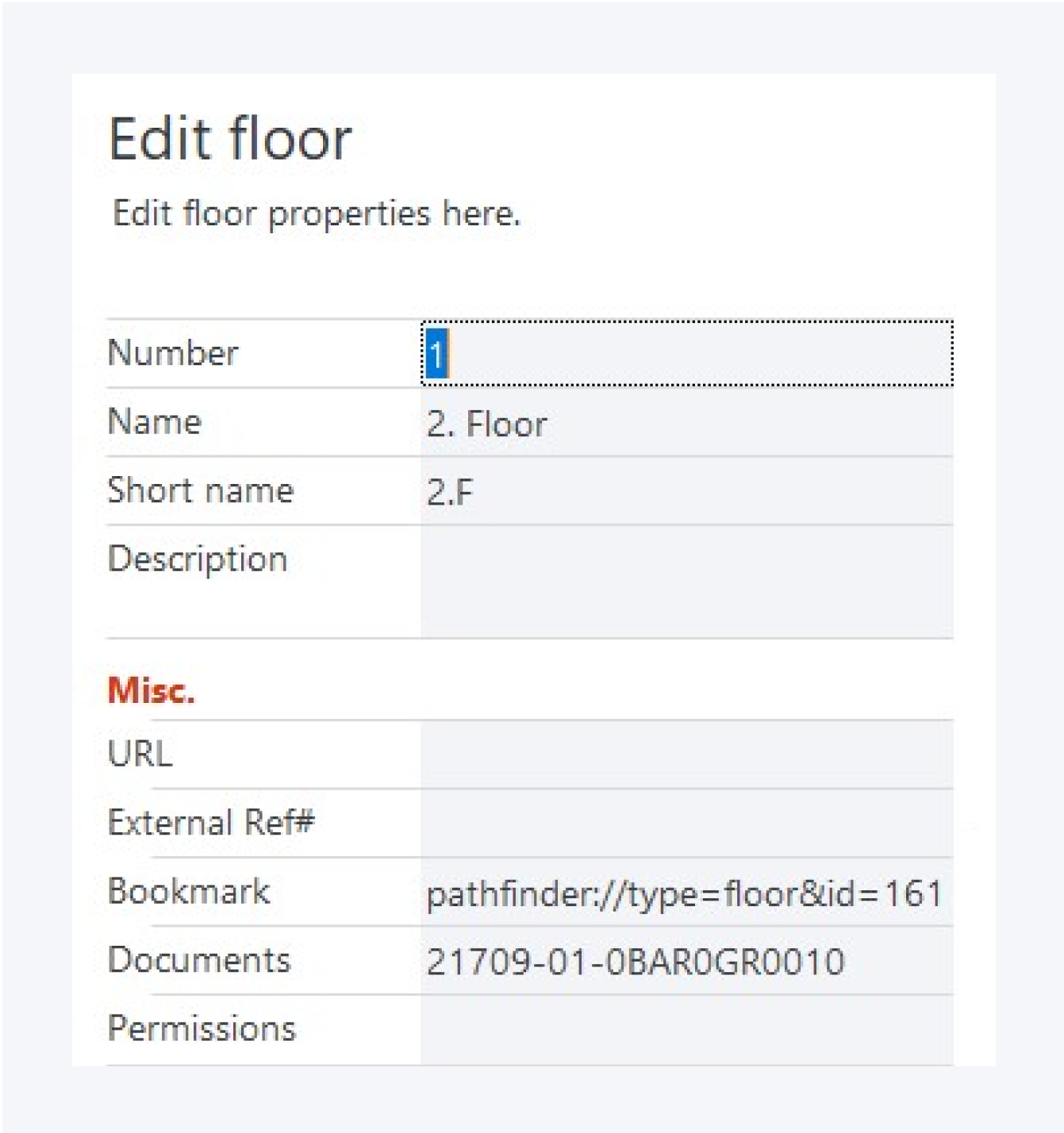1064x1133 pixels.
Task: Click the Bookmark label
Action: tap(188, 891)
